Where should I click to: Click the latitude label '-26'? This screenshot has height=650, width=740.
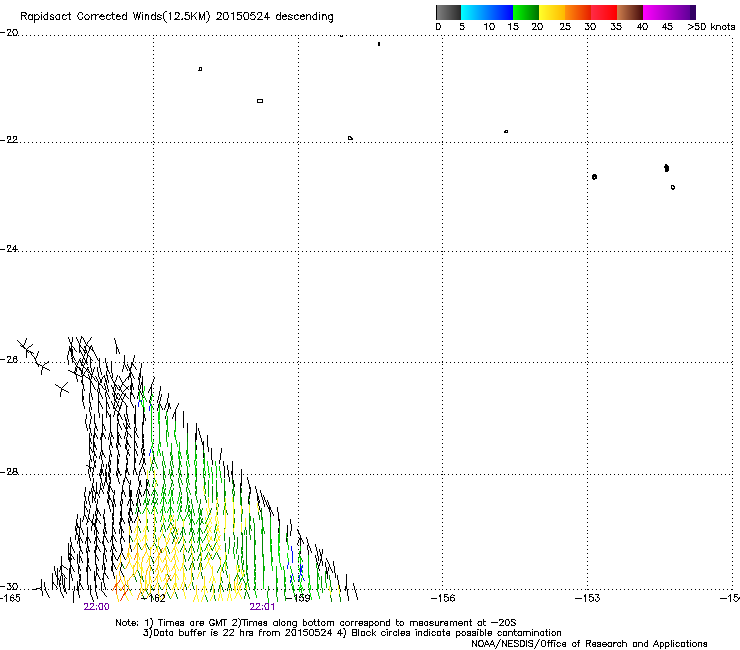pos(9,360)
